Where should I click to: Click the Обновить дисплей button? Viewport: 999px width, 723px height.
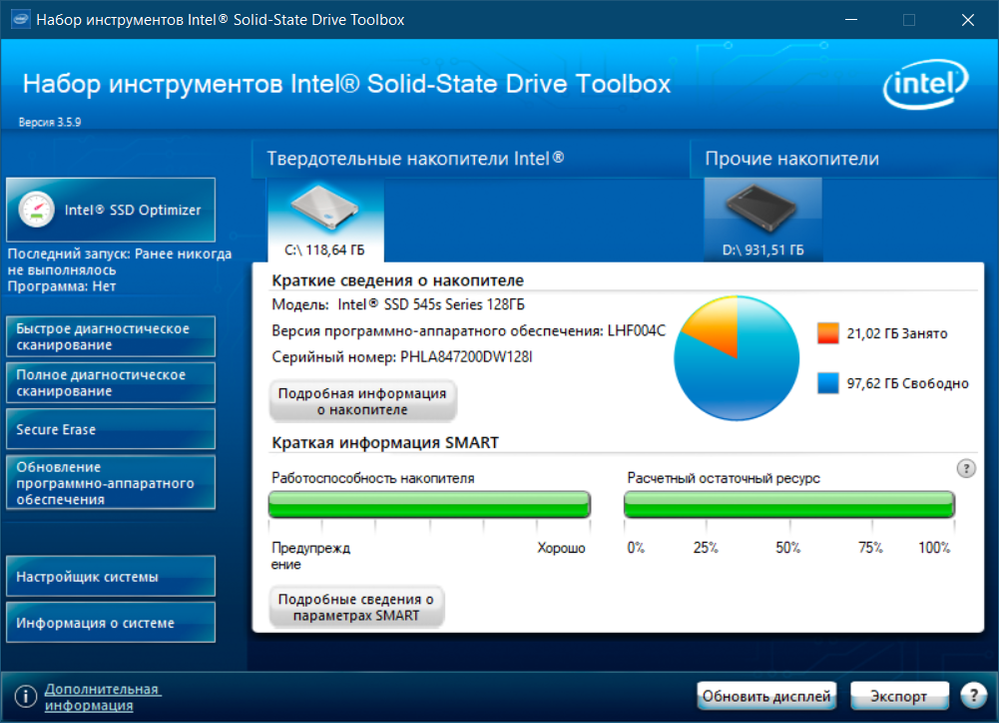coord(766,696)
